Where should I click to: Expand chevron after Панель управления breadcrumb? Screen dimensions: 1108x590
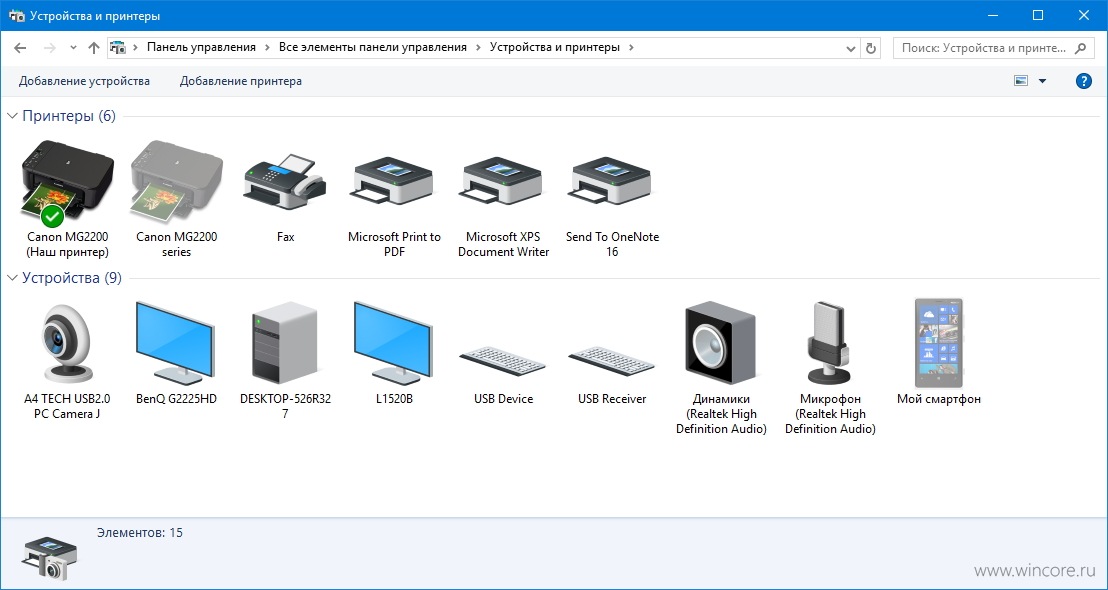[267, 47]
